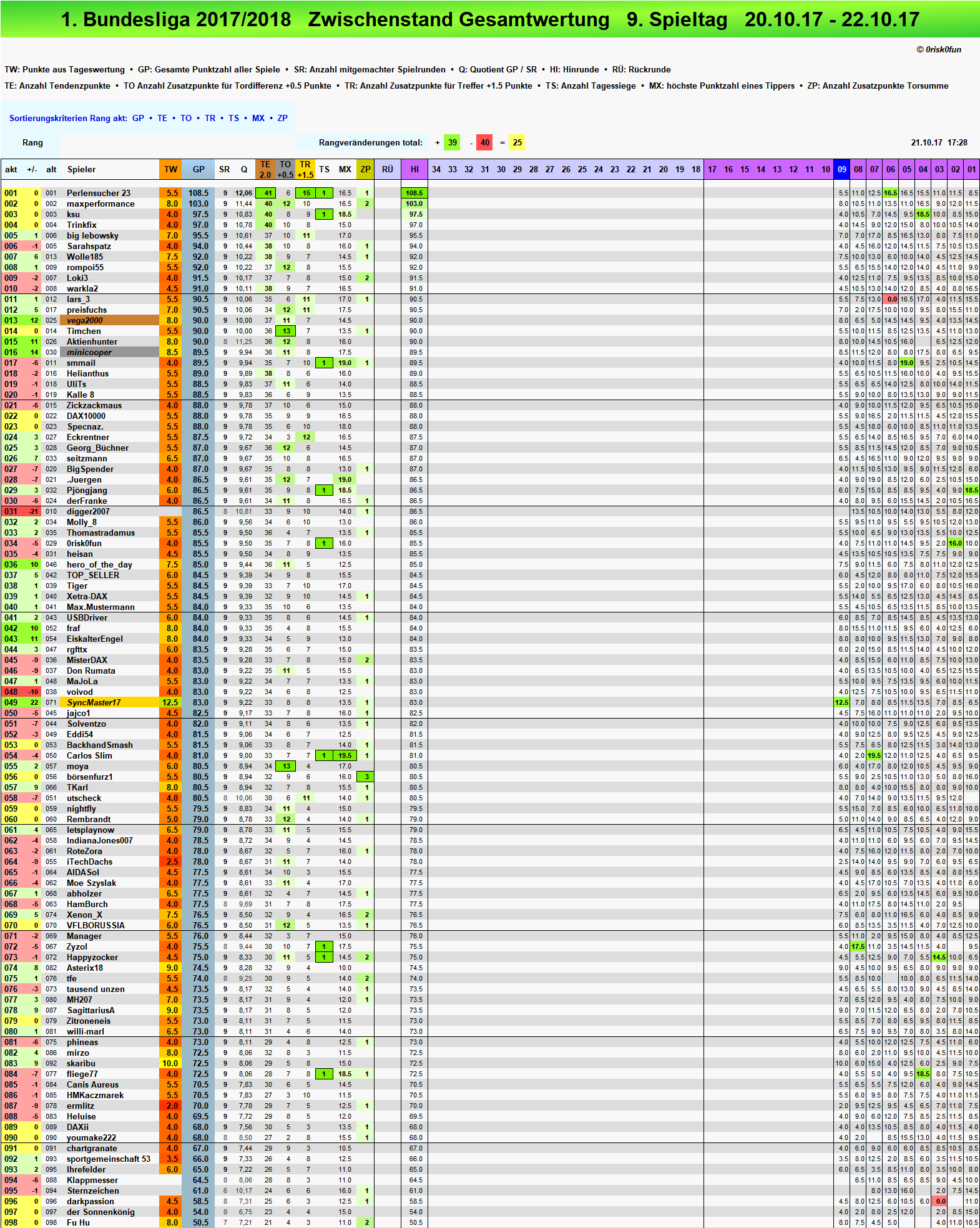
Task: Click player 0risk0fun in row 034
Action: pyautogui.click(x=84, y=543)
